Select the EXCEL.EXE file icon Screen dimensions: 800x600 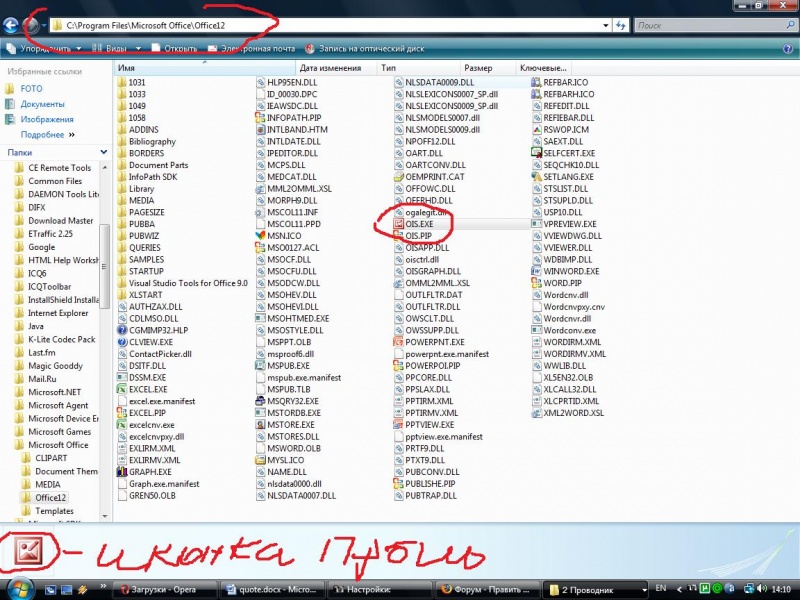(121, 389)
